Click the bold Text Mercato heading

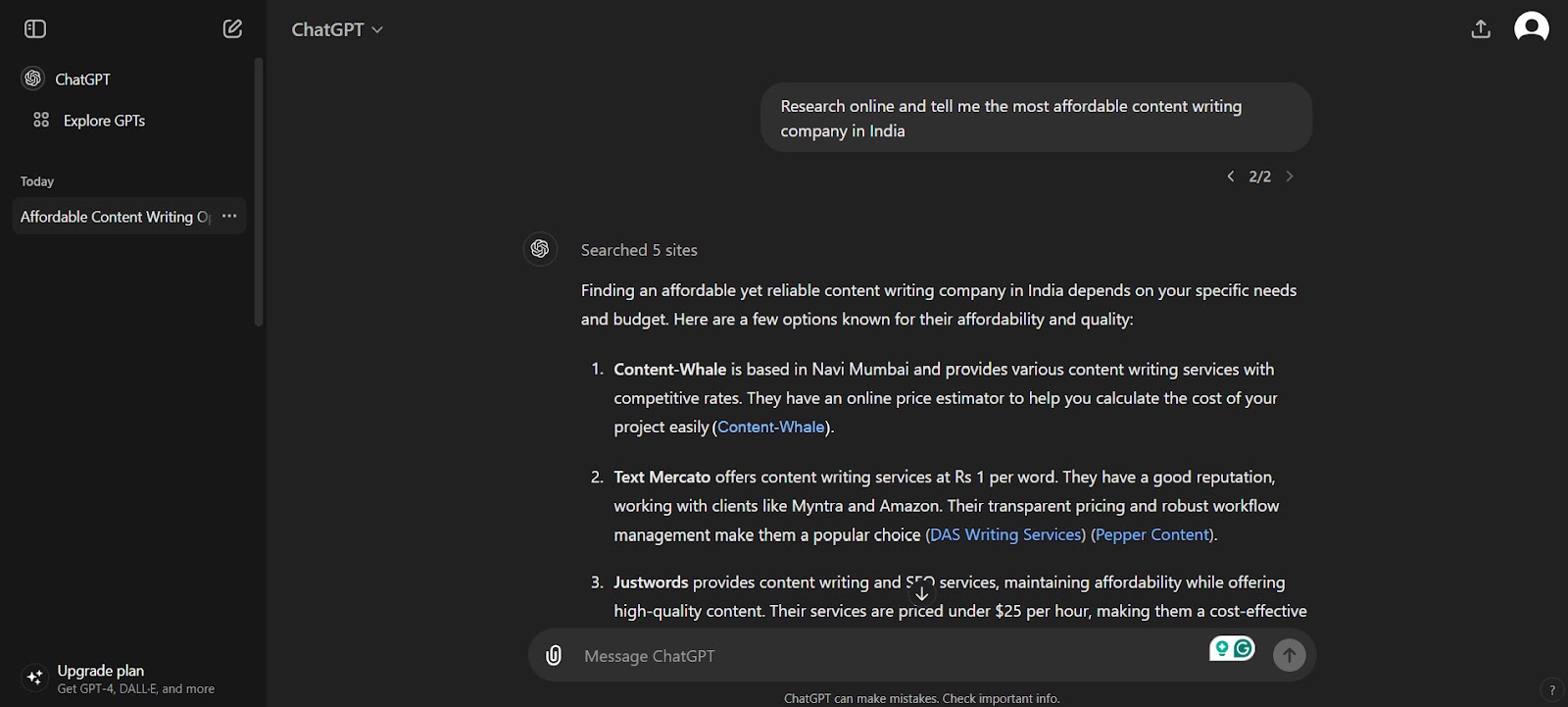661,478
